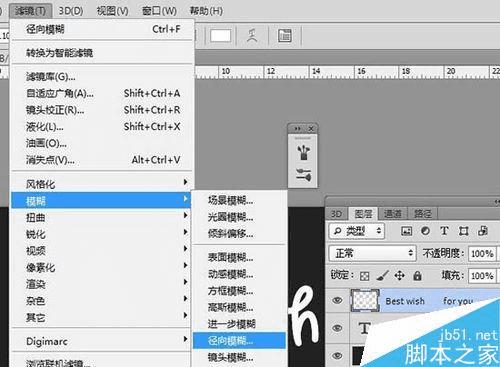Viewport: 500px width, 367px height.
Task: Open the 窗口(W) menu
Action: pyautogui.click(x=159, y=11)
